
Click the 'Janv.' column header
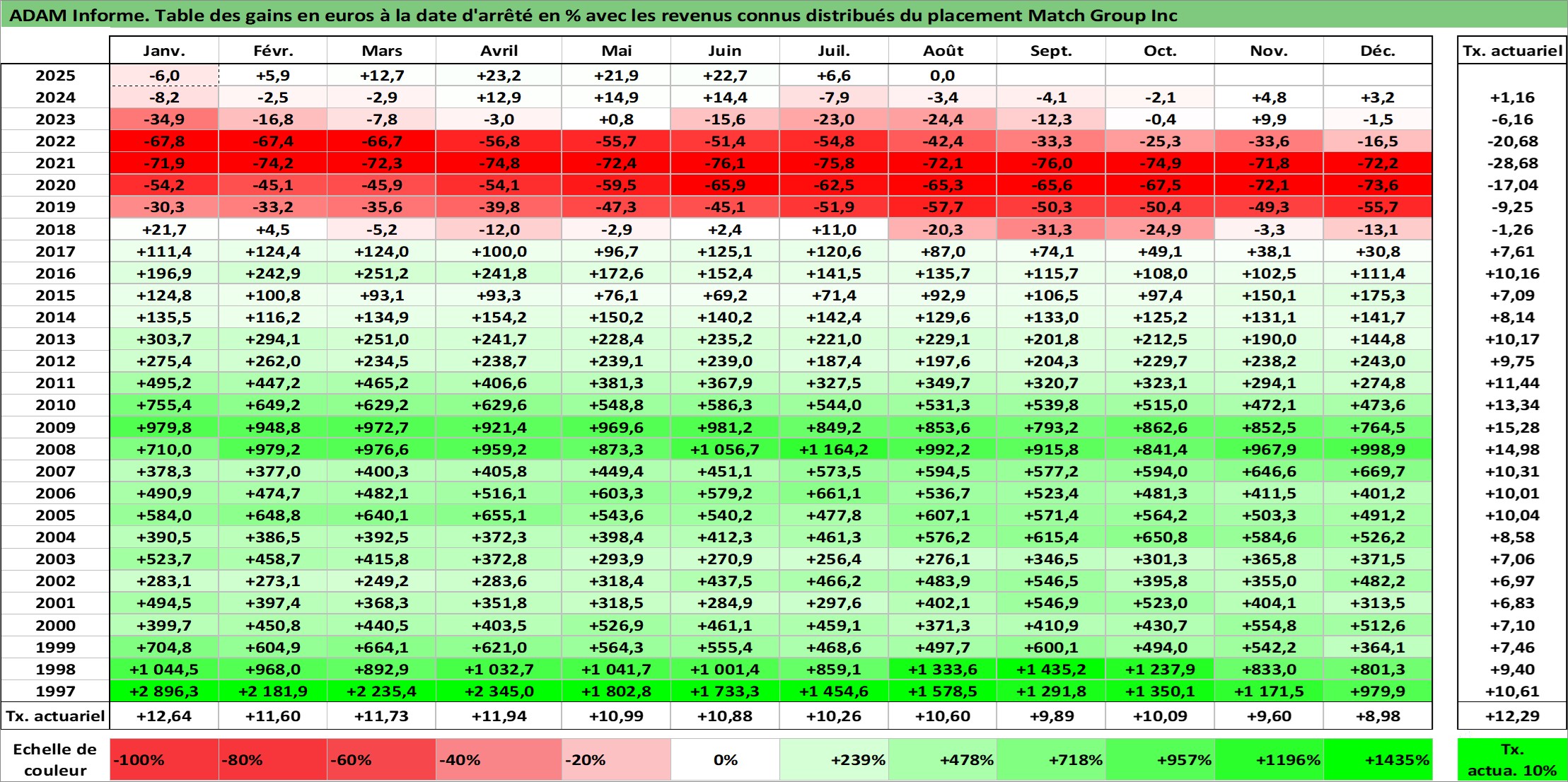(x=164, y=50)
